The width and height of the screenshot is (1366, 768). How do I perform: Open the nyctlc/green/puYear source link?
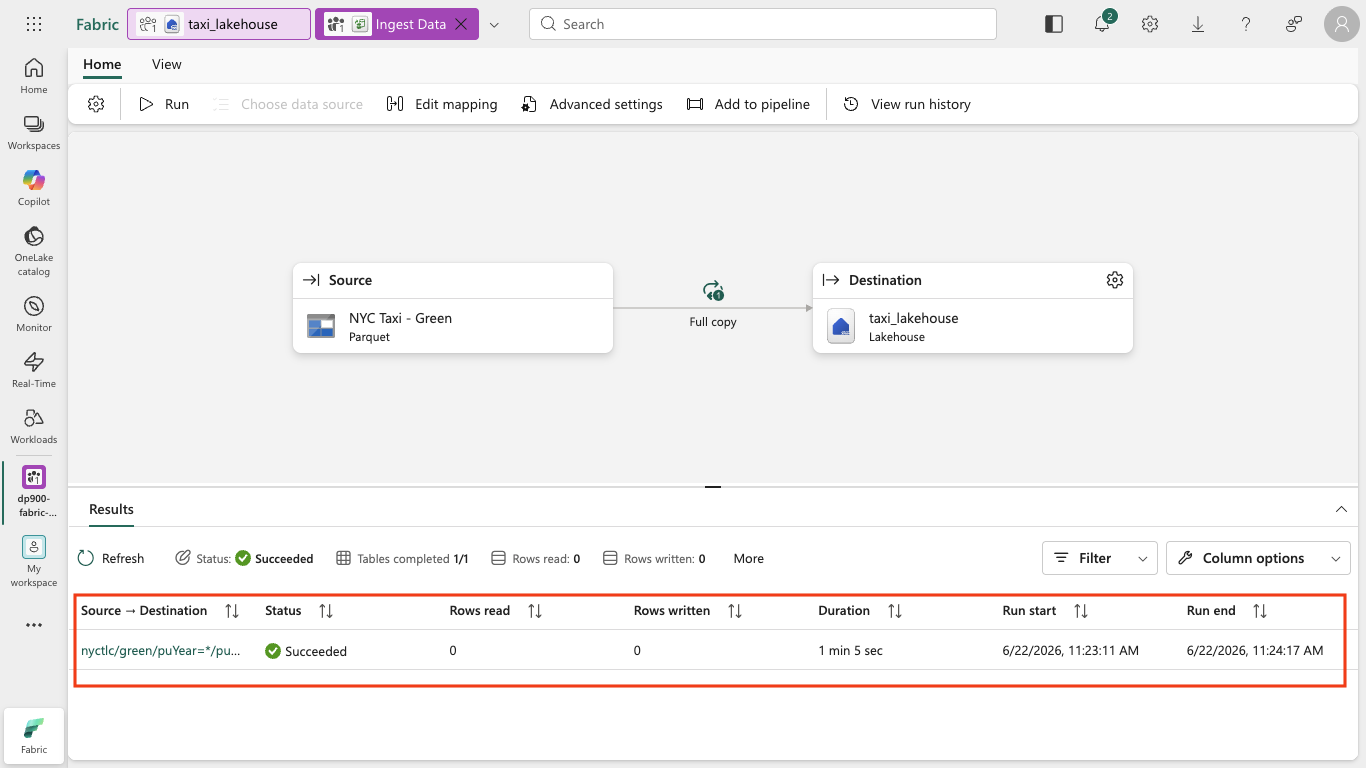[x=161, y=651]
